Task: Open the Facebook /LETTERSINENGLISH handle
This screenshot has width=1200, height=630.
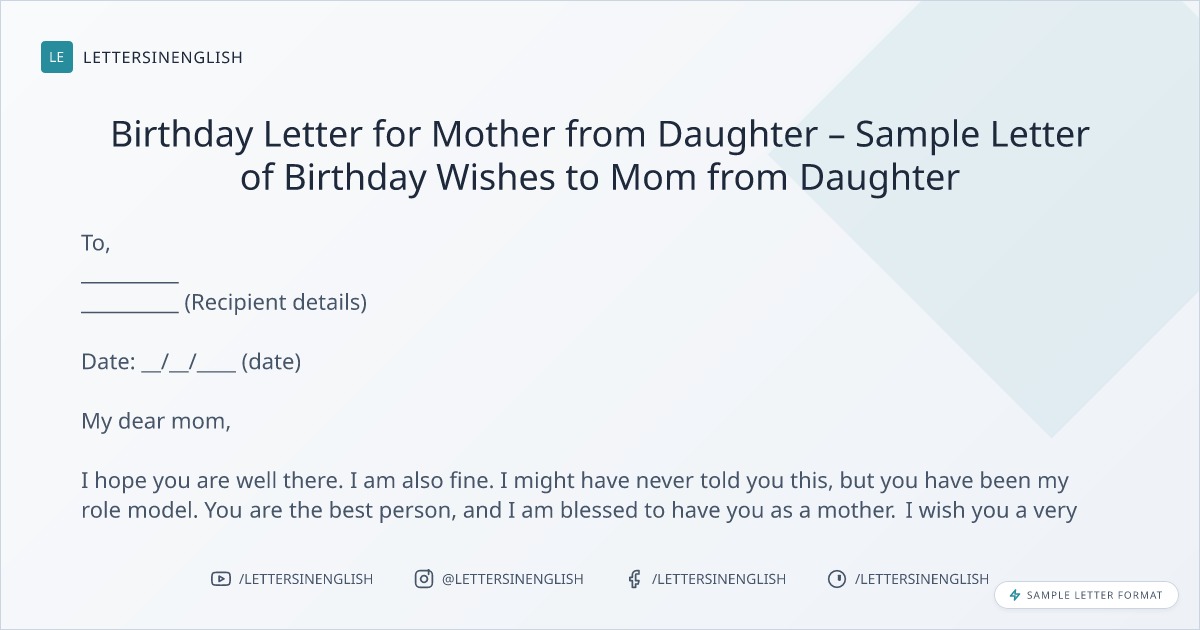Action: pyautogui.click(x=719, y=579)
